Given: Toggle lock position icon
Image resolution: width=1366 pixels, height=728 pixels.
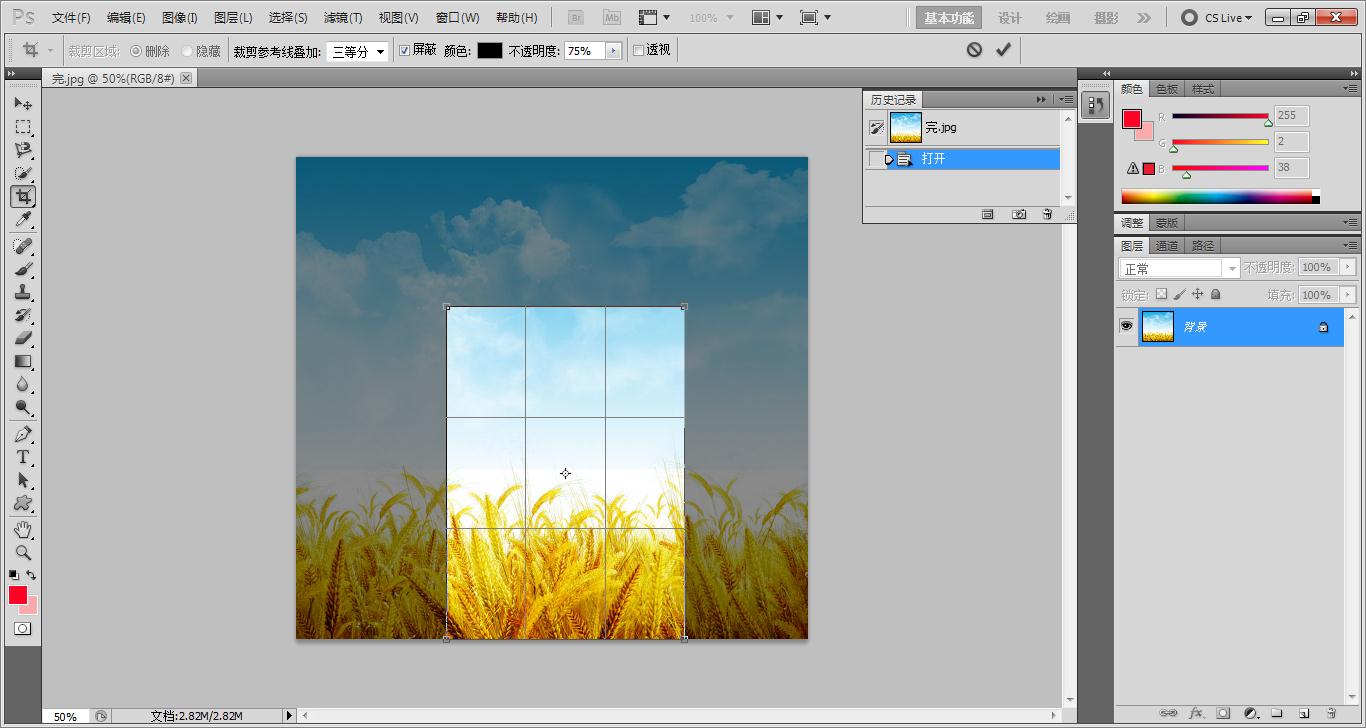Looking at the screenshot, I should [1197, 295].
